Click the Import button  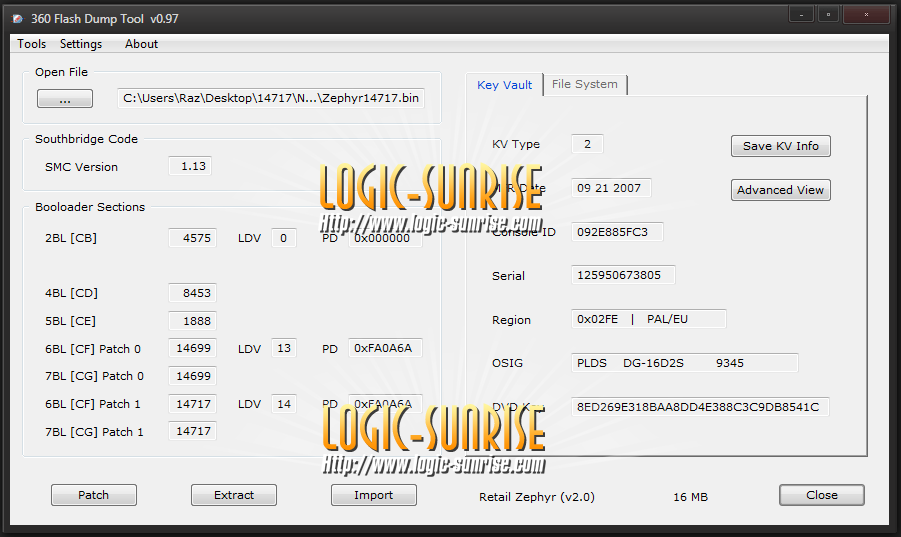tap(374, 495)
